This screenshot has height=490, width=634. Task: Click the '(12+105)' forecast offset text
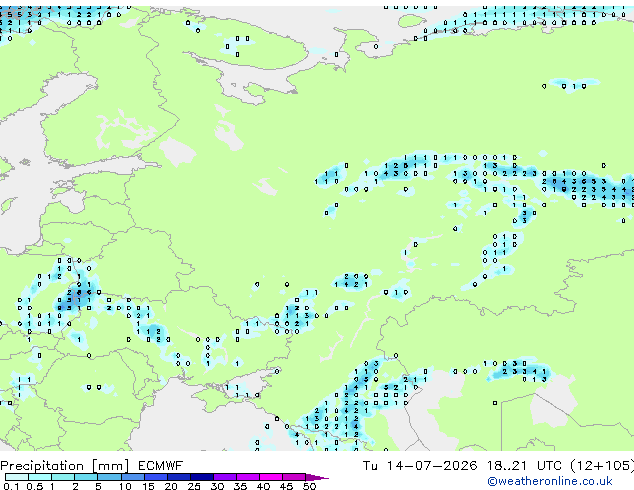pos(602,466)
